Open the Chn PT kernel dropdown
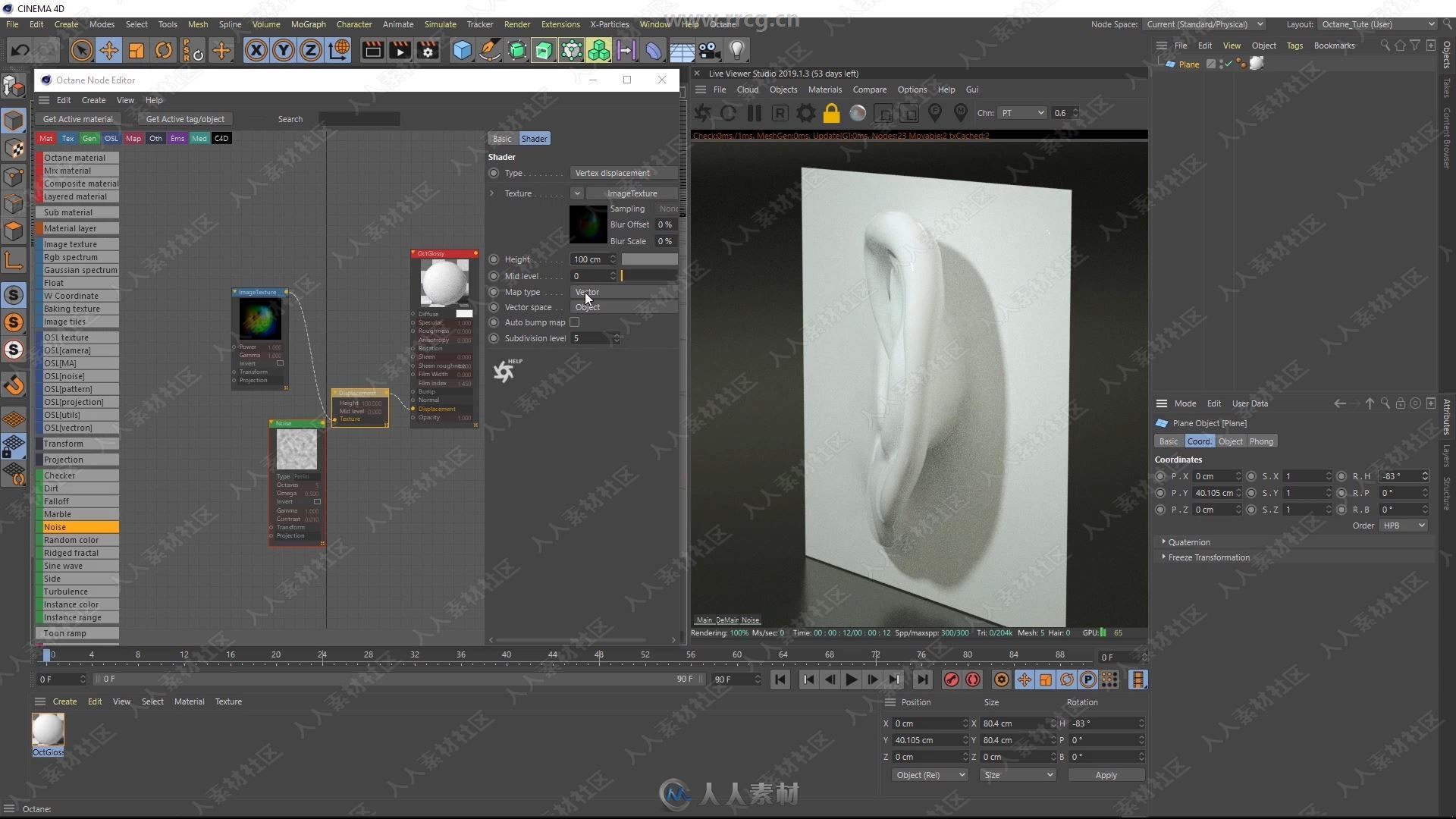 1022,113
